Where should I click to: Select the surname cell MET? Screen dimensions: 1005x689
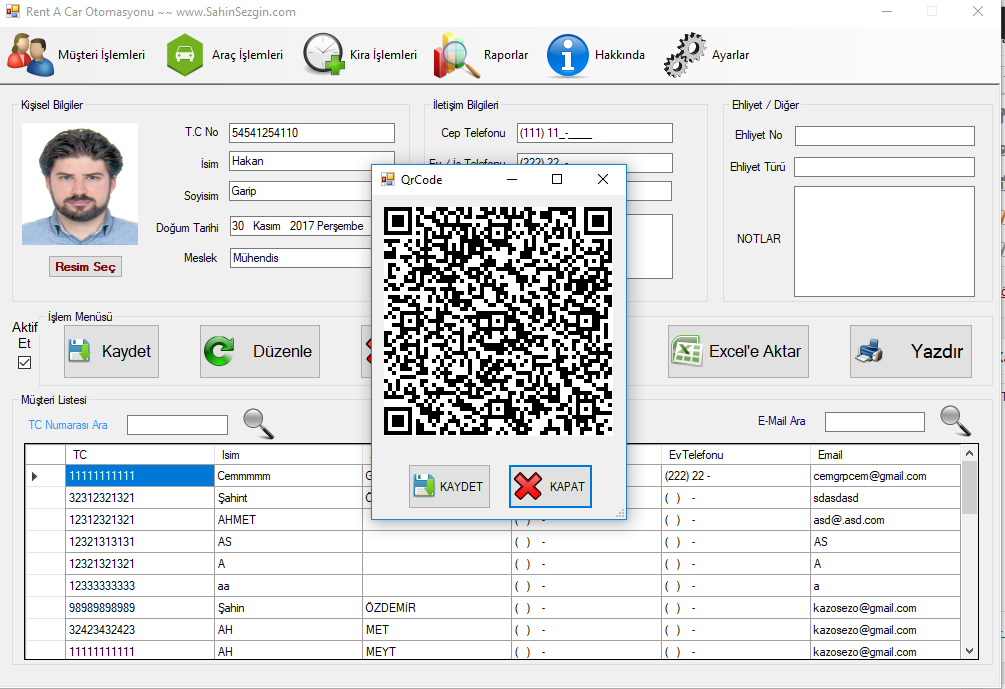437,630
